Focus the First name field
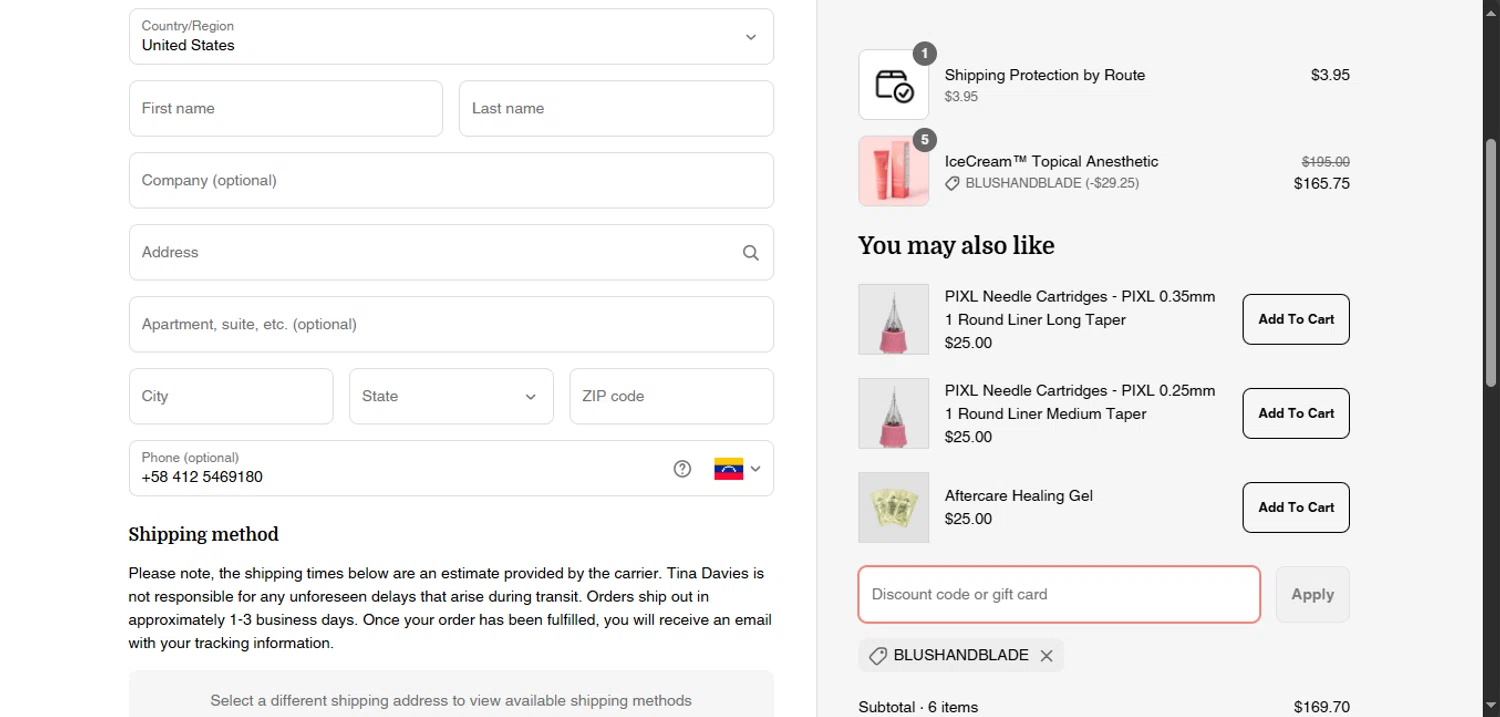 [286, 108]
